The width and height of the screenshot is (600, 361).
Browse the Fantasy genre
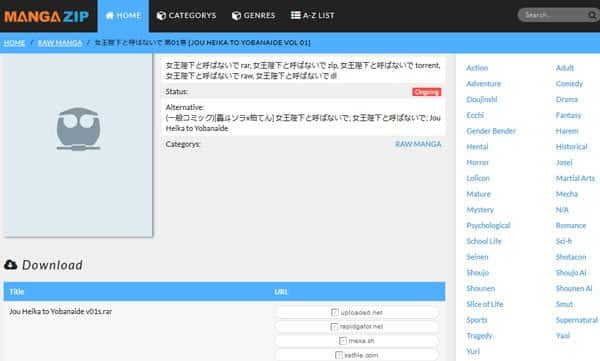coord(568,115)
